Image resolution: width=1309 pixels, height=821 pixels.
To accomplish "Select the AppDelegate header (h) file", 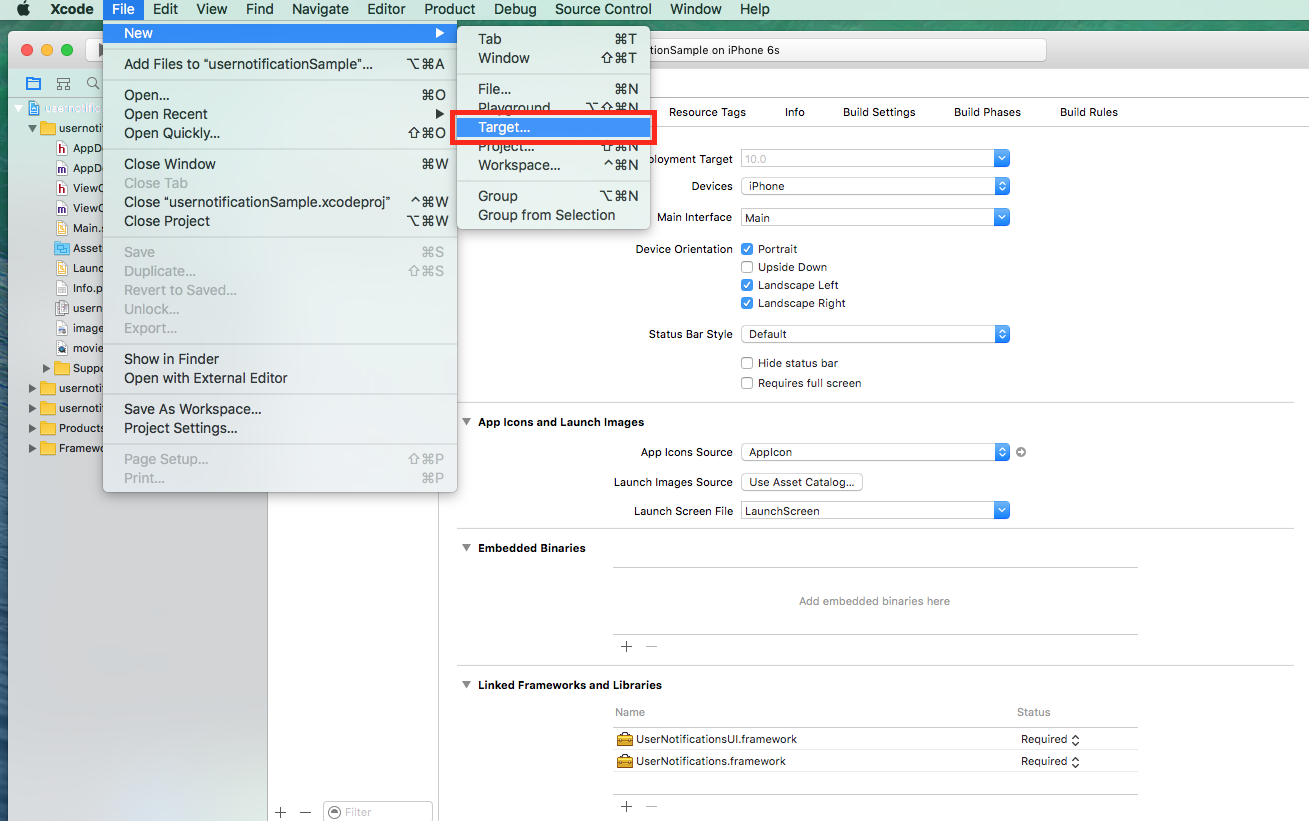I will pos(62,148).
